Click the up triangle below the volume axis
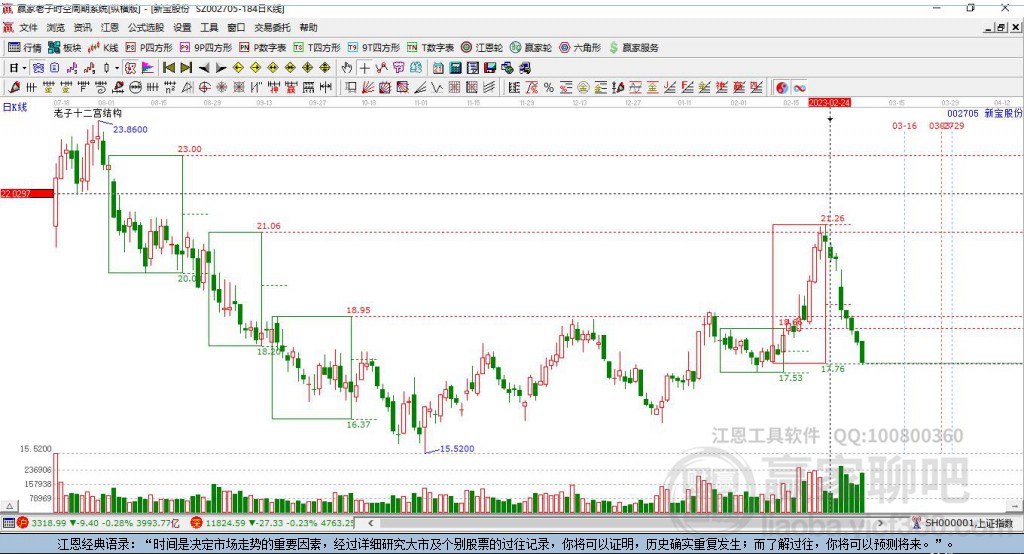Screen dimensions: 1024x554 click(x=9, y=506)
